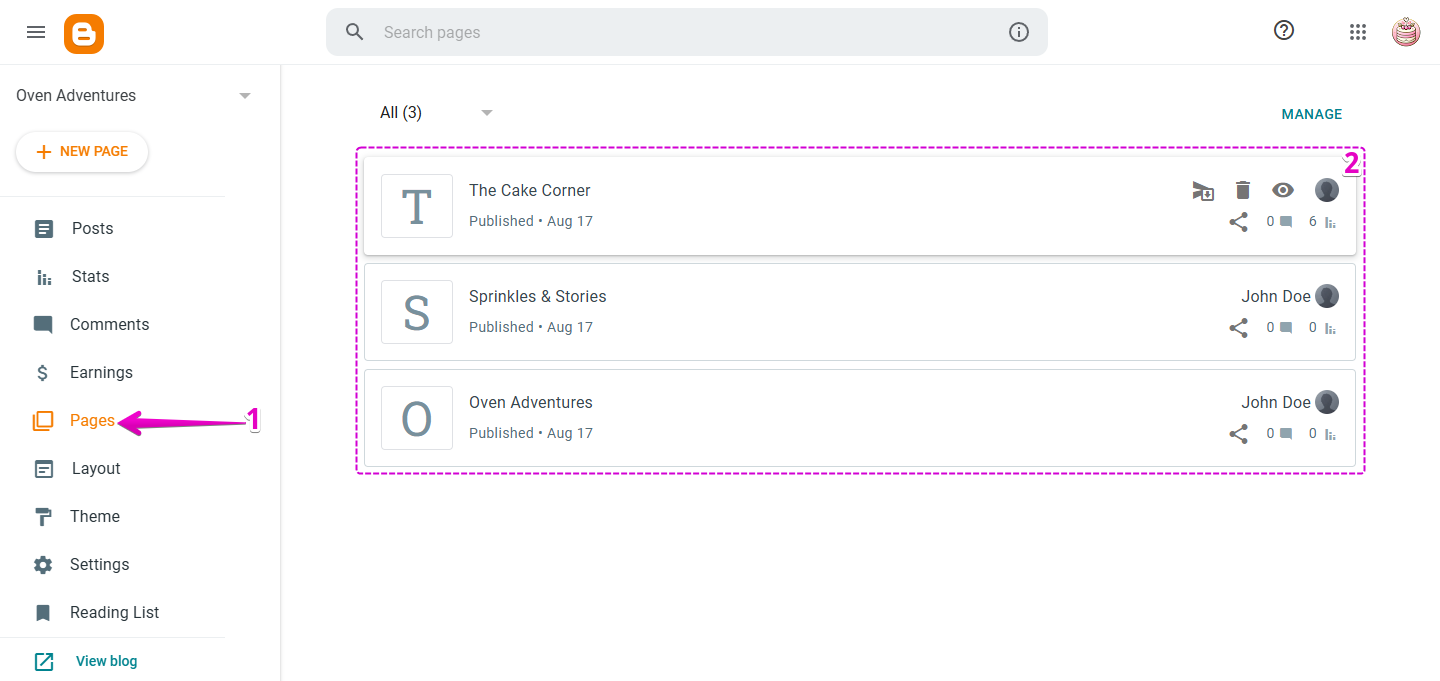1440x681 pixels.
Task: Show preview of The Cake Corner
Action: [1282, 190]
